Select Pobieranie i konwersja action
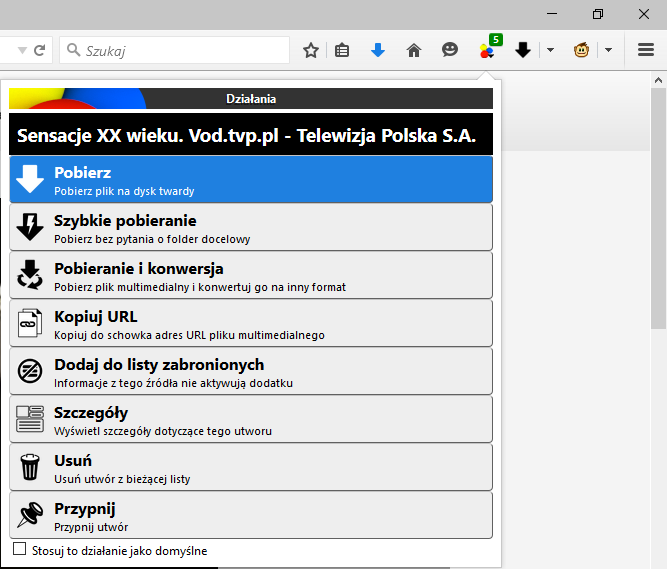The height and width of the screenshot is (569, 667). (x=251, y=275)
